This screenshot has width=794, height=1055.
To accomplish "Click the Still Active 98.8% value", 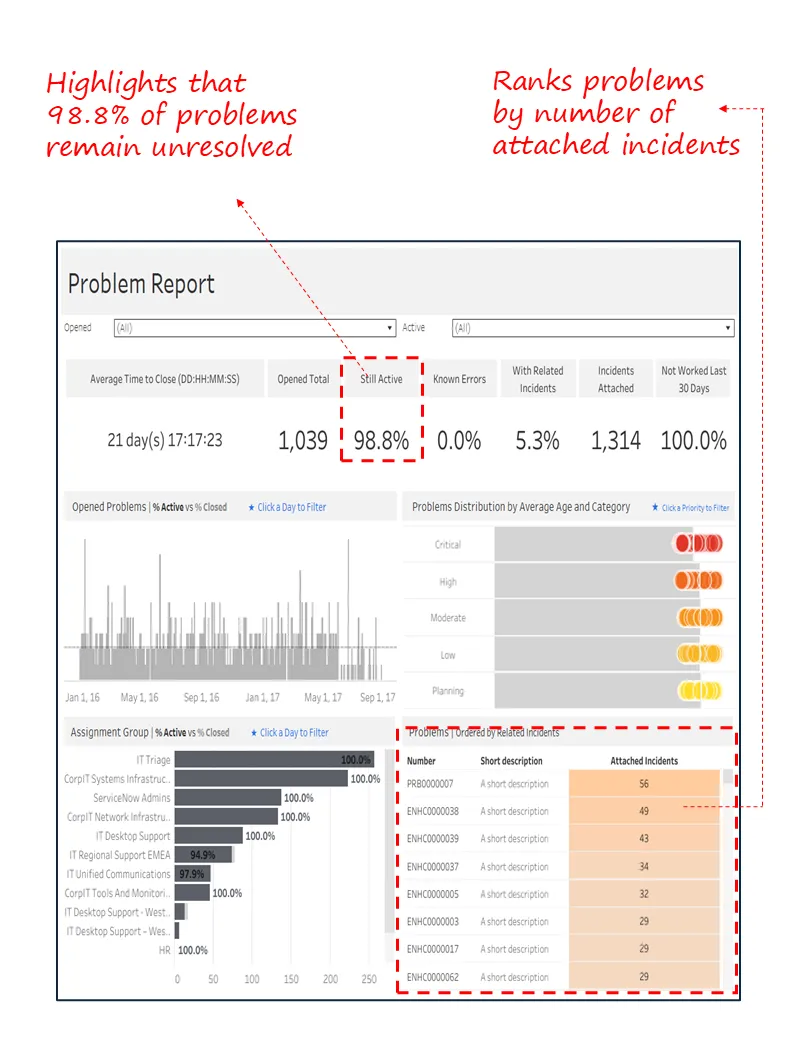I will click(381, 440).
